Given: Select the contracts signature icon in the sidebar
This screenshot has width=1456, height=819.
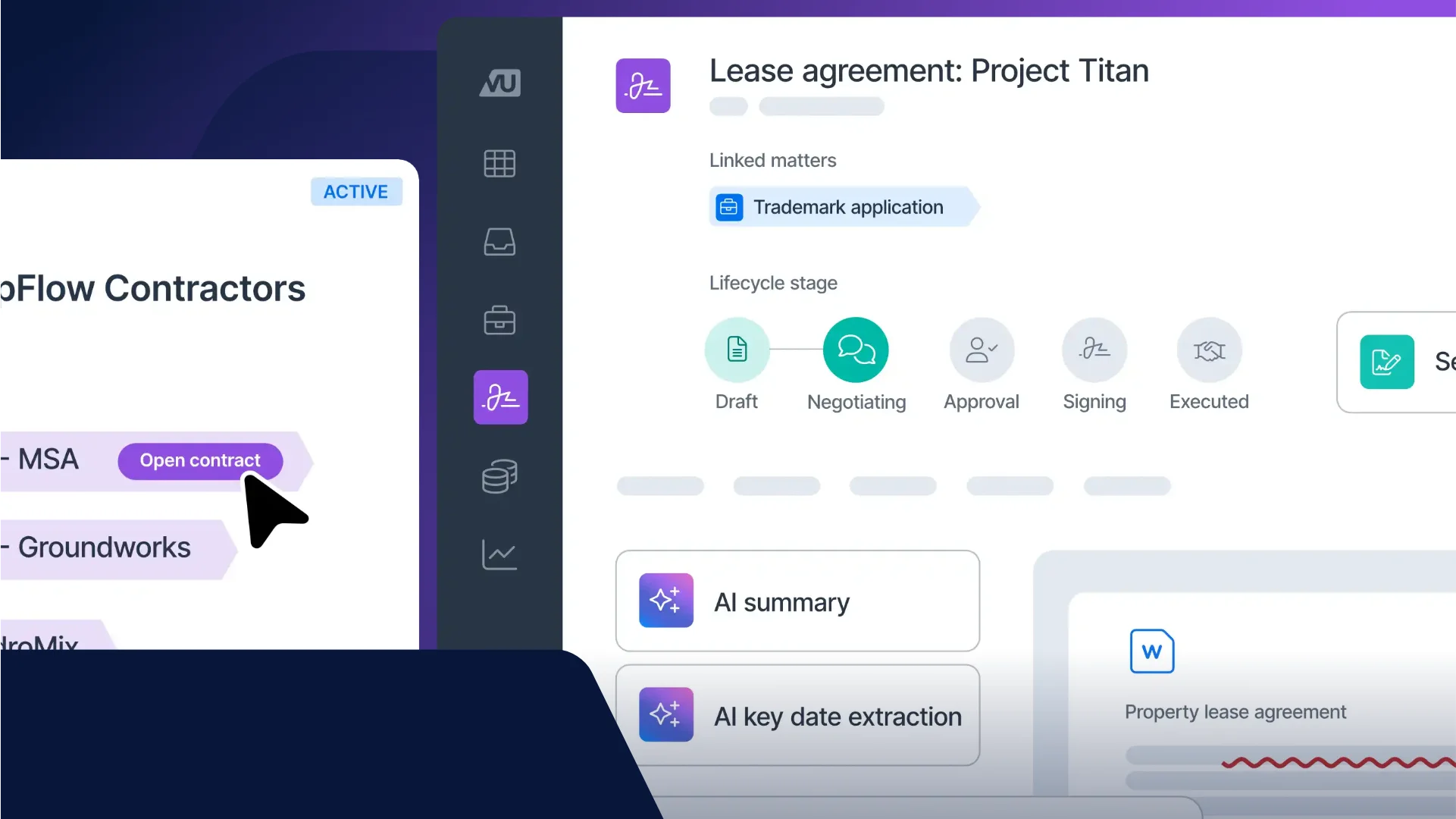Looking at the screenshot, I should [500, 397].
